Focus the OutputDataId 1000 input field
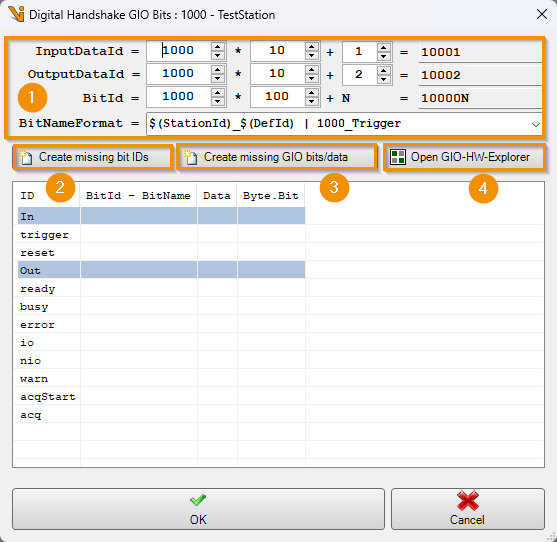Viewport: 557px width, 542px height. click(179, 74)
